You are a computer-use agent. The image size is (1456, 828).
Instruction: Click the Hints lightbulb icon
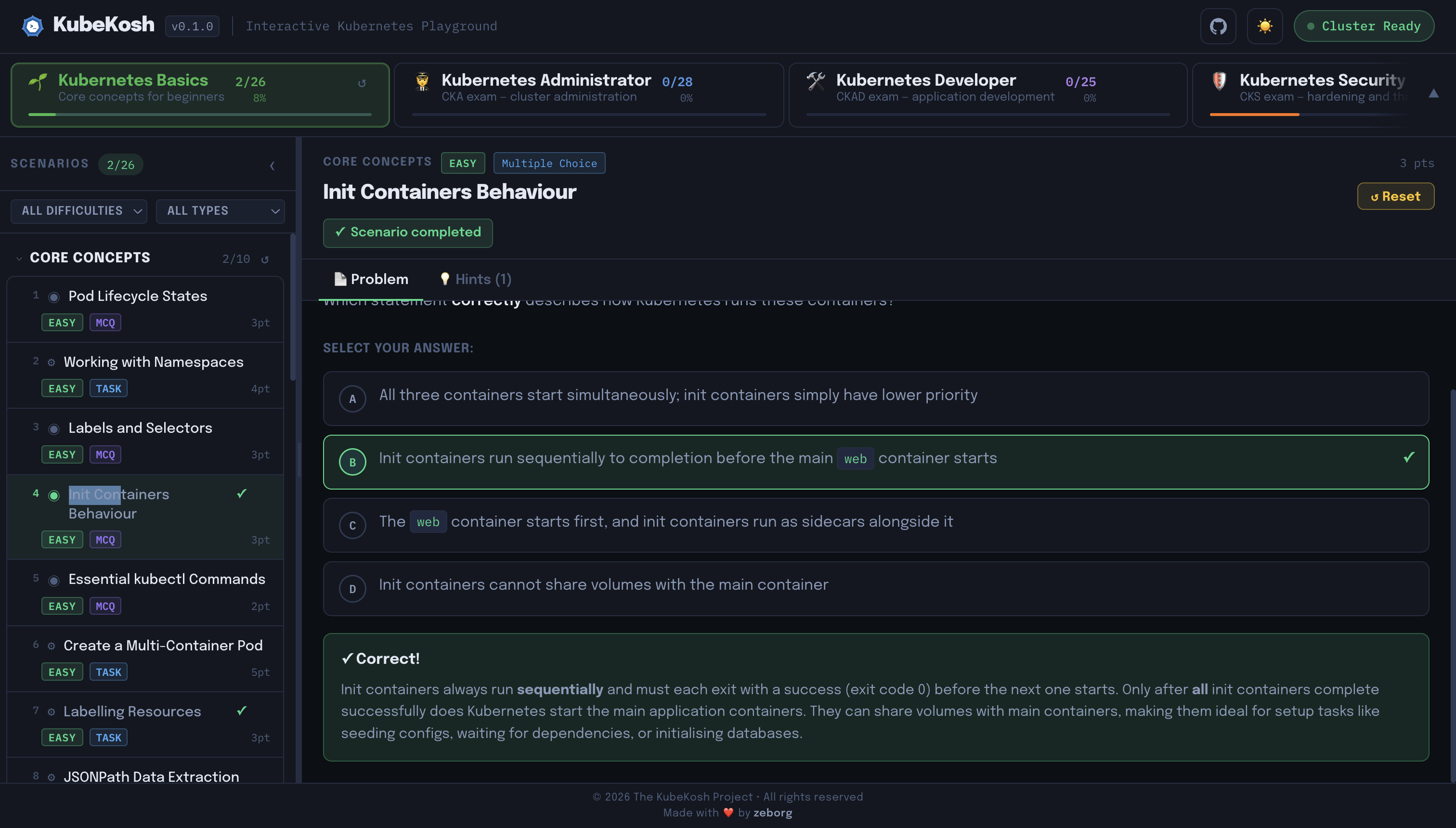pos(445,279)
